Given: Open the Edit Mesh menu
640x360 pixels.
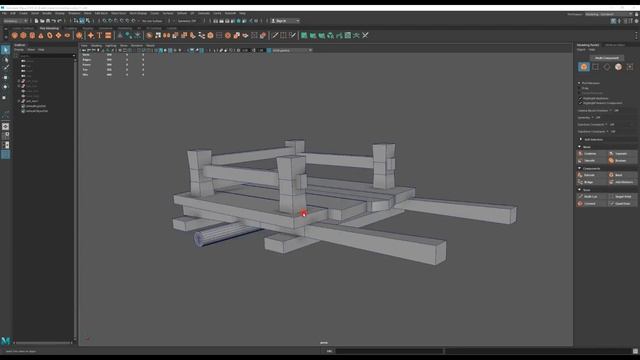Looking at the screenshot, I should tap(101, 13).
